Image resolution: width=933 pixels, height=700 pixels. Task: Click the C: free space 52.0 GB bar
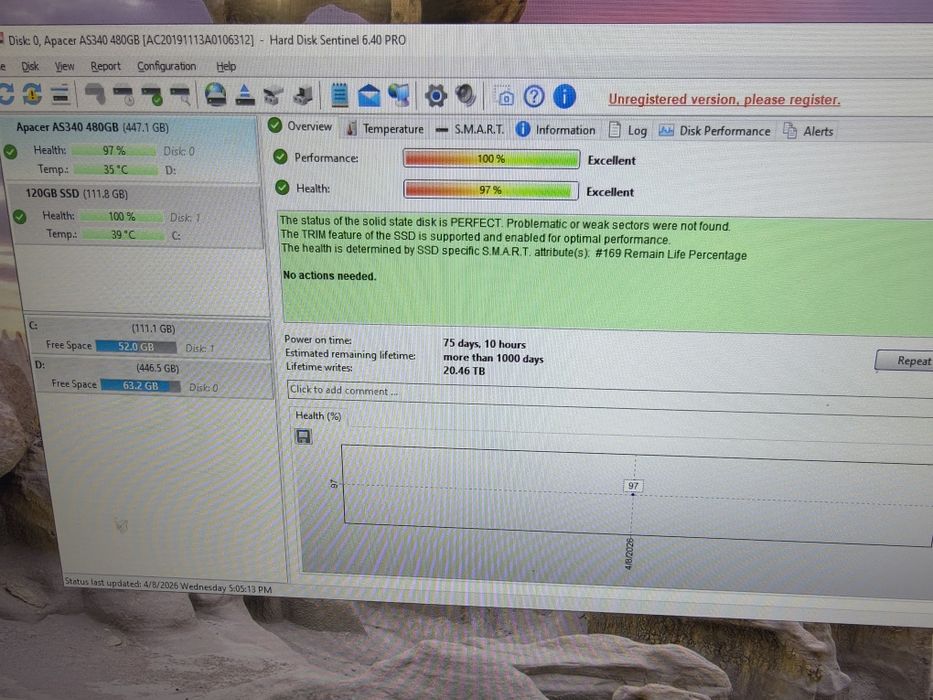[x=136, y=346]
